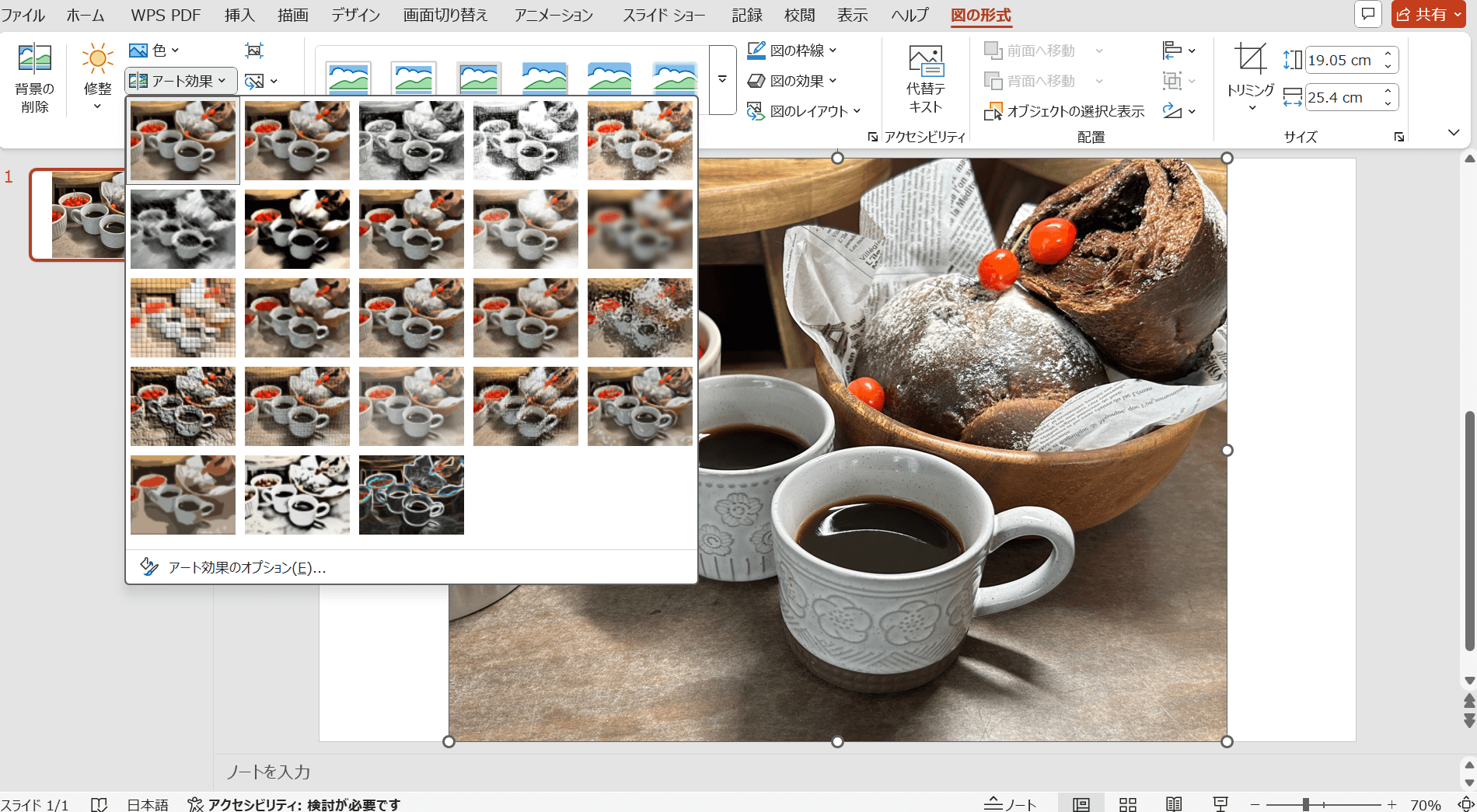Open selection pane (オブジェクトの選択と表示)
The height and width of the screenshot is (812, 1477).
(x=1065, y=112)
